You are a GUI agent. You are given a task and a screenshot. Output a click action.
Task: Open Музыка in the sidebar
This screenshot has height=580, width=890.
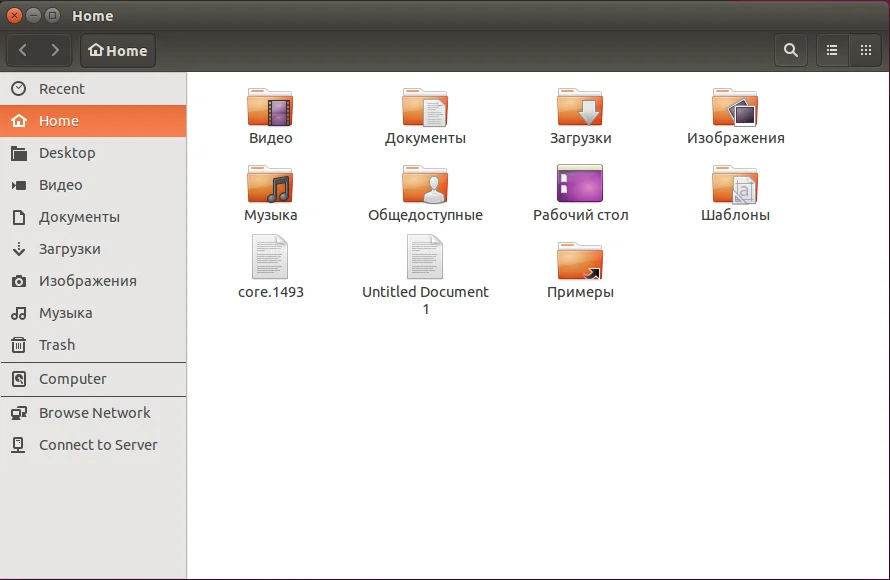click(93, 313)
